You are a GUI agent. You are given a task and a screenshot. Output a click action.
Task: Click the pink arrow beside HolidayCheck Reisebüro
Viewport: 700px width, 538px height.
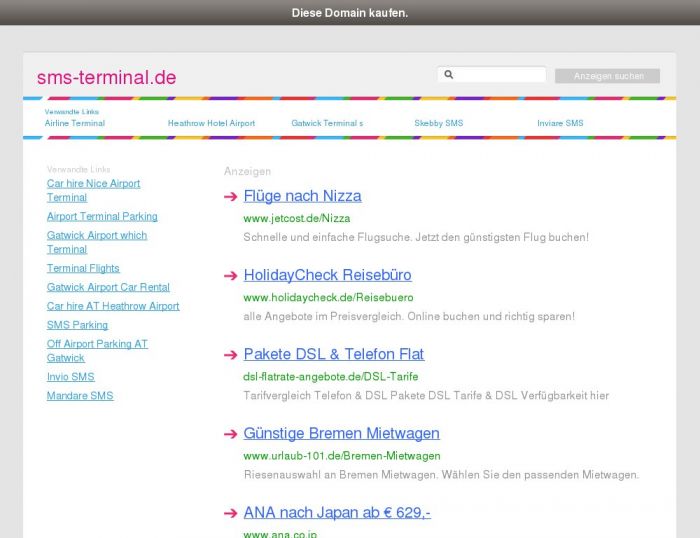tap(230, 275)
